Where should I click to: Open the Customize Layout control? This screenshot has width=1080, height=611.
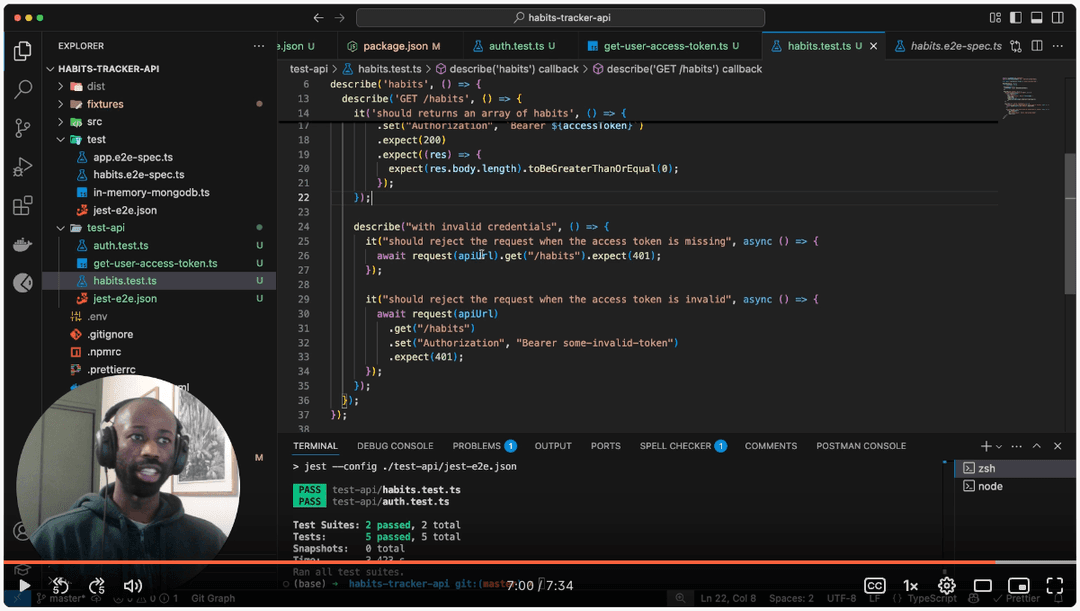pyautogui.click(x=993, y=17)
